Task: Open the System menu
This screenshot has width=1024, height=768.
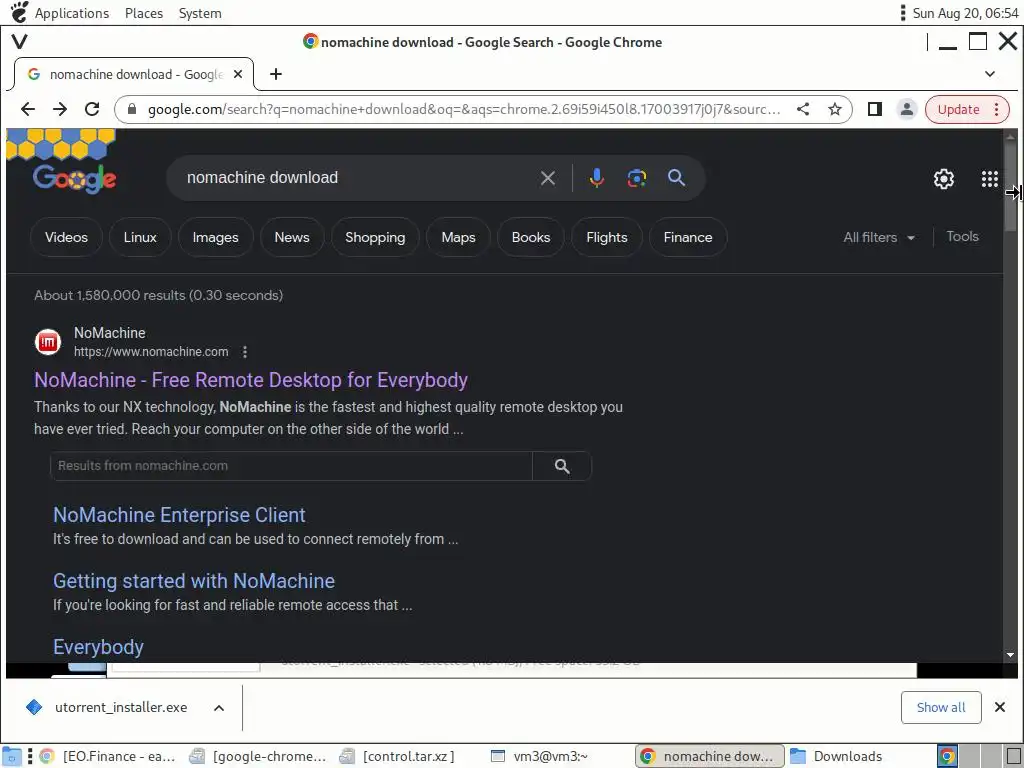Action: [200, 13]
